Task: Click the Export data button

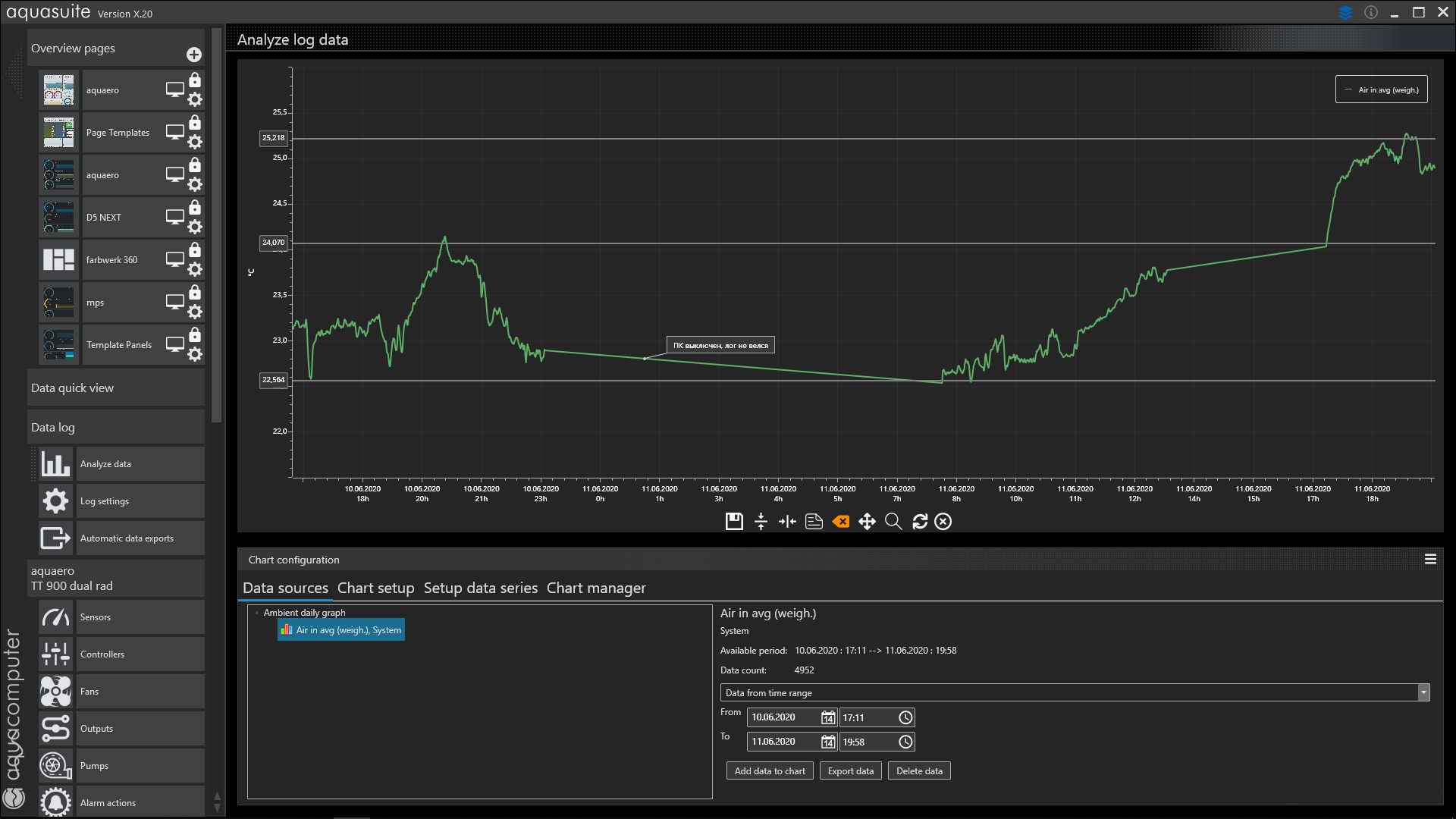Action: pos(850,771)
